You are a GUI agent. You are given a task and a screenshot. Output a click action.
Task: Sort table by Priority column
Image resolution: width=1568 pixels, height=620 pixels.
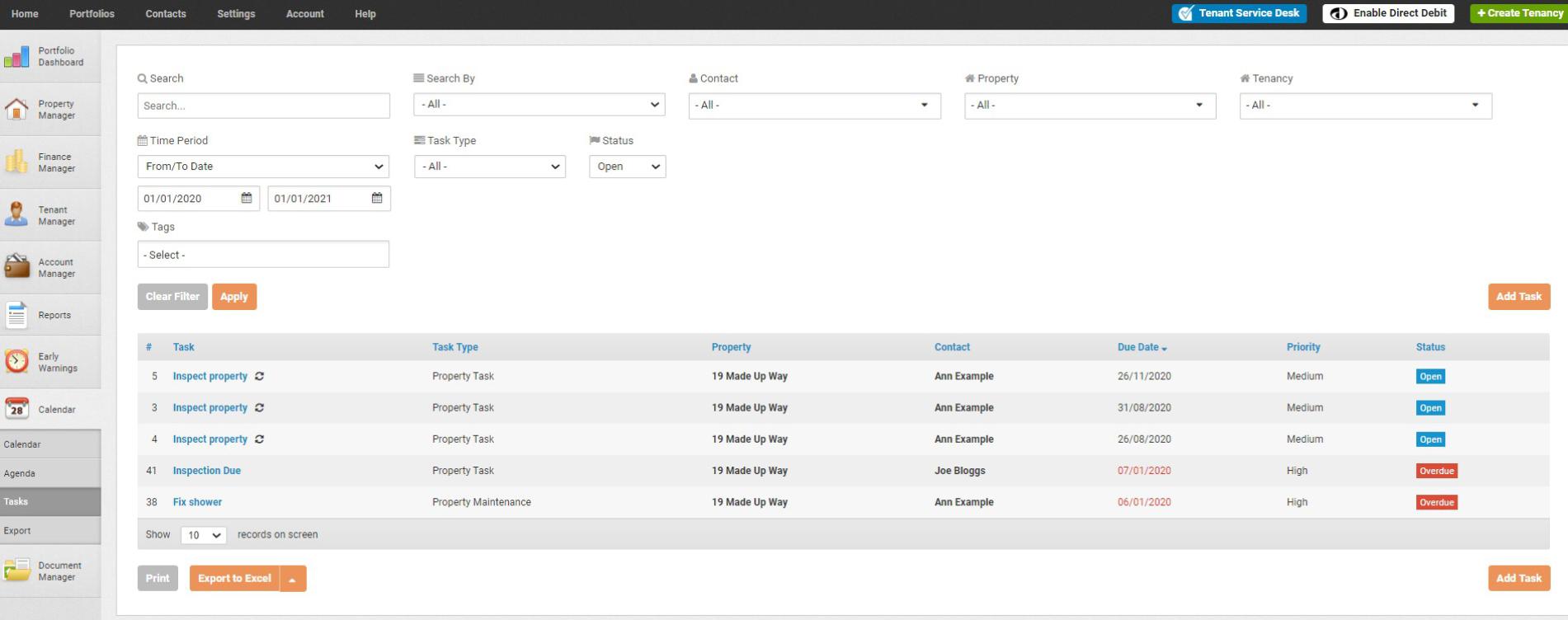(x=1303, y=347)
